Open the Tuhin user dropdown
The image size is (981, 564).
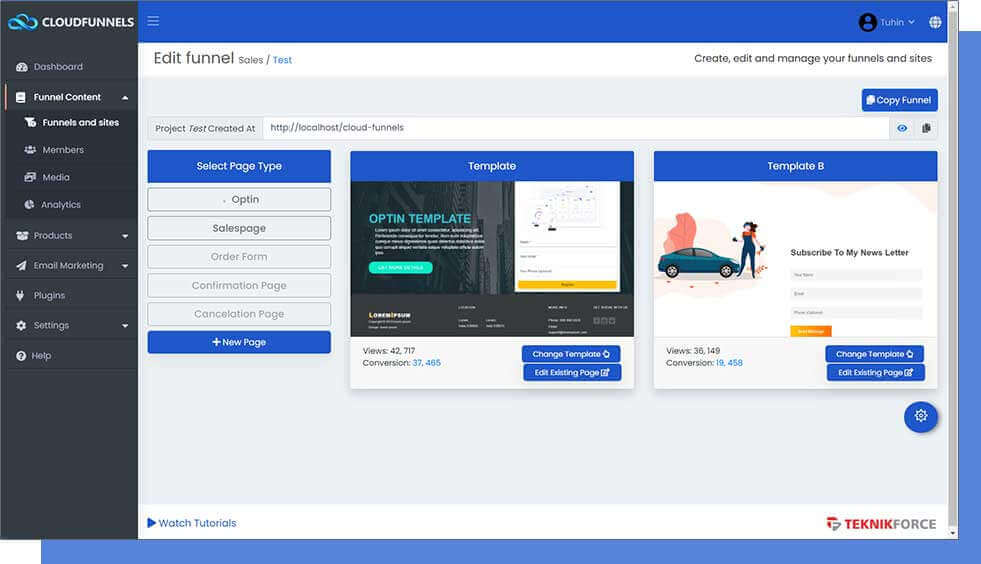(886, 22)
